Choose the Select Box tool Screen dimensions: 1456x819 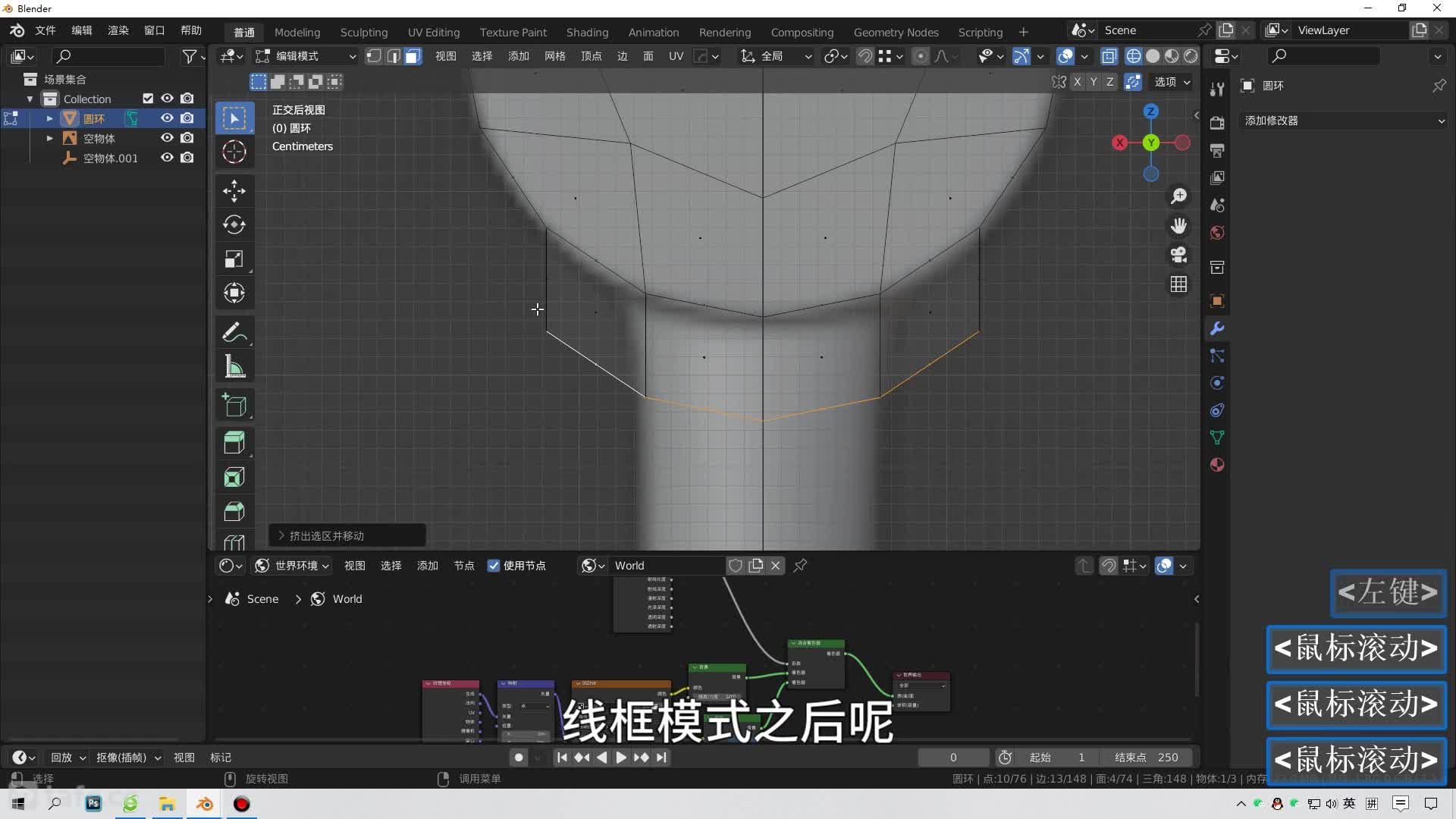(234, 118)
